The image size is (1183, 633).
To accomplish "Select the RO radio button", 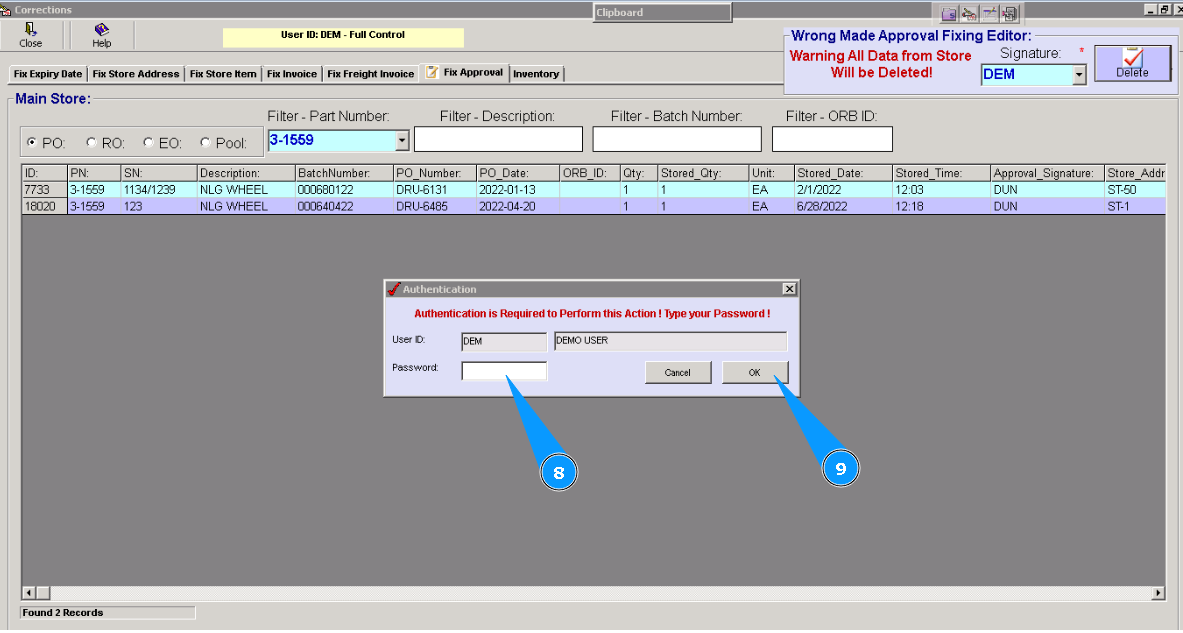I will click(91, 142).
